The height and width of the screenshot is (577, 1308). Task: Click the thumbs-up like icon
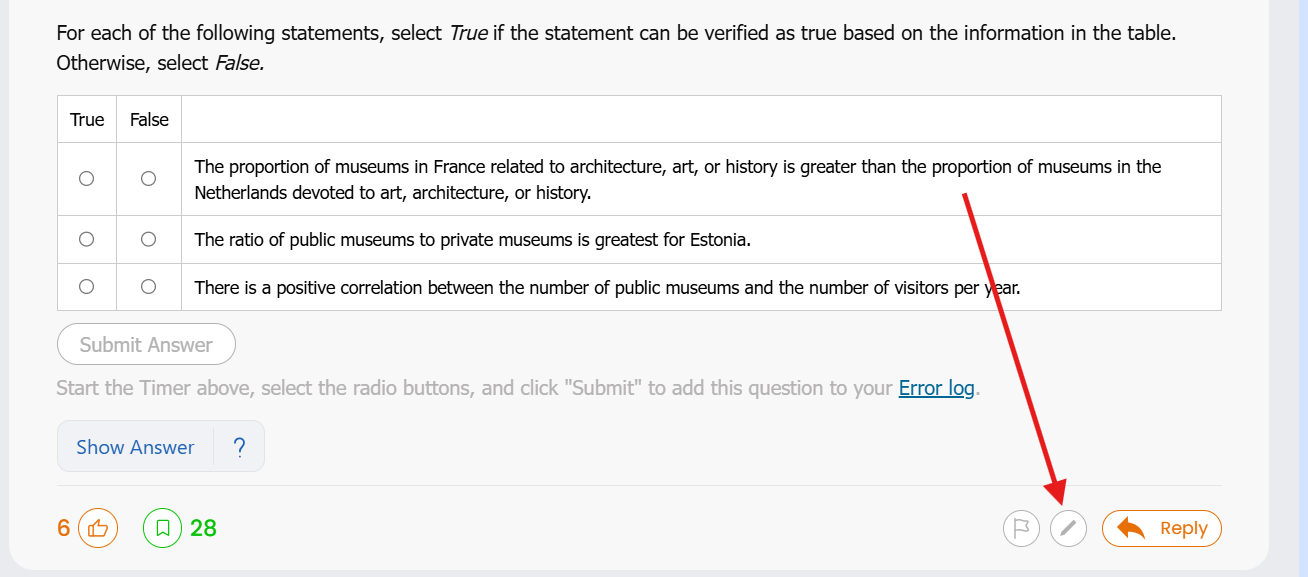pyautogui.click(x=98, y=528)
